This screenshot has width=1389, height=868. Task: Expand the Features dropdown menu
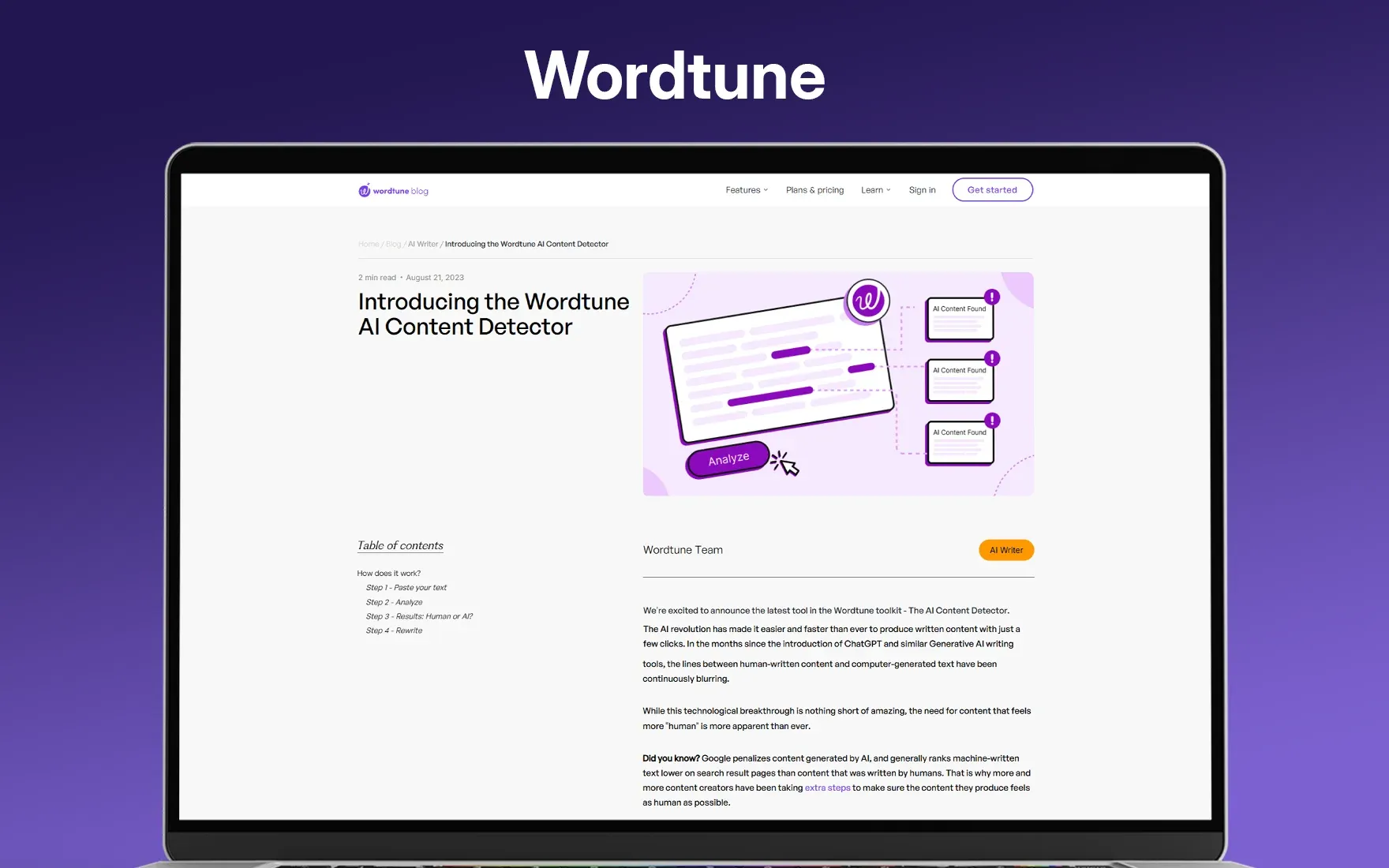coord(747,190)
